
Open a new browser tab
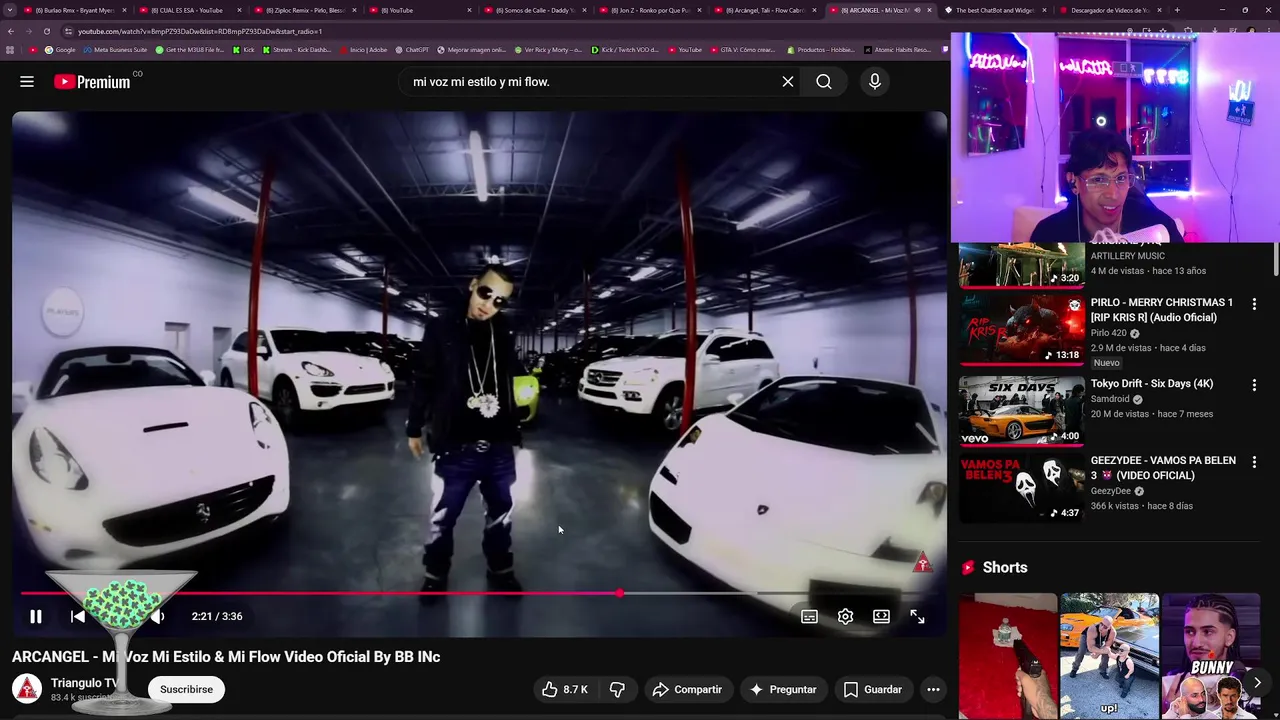pyautogui.click(x=1177, y=10)
